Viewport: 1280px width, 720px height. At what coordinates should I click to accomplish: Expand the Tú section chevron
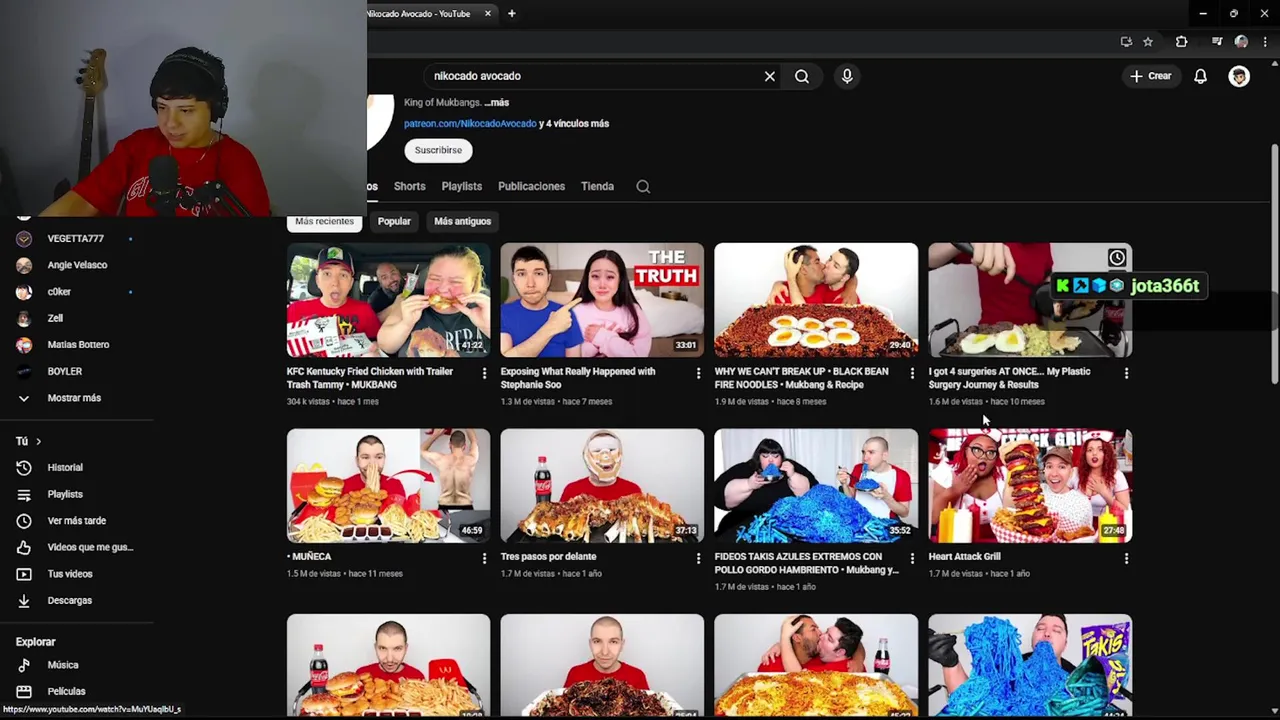[x=39, y=441]
